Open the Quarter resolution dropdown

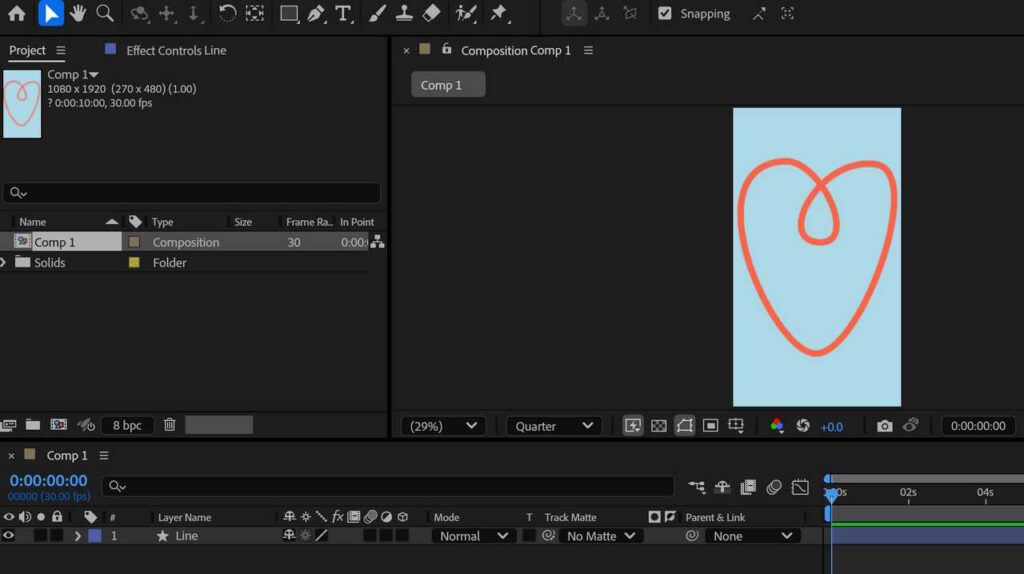554,426
